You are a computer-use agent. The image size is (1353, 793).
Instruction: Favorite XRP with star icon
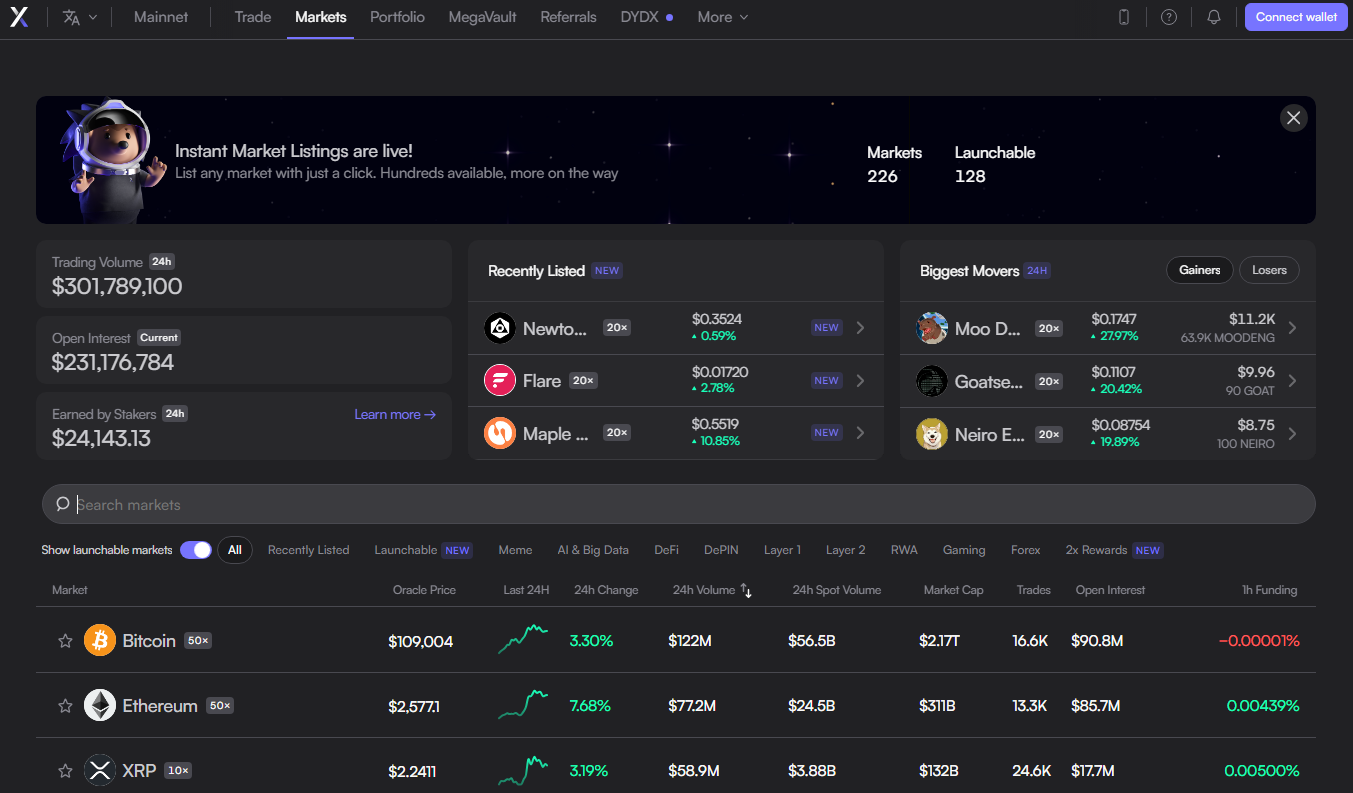pos(65,771)
